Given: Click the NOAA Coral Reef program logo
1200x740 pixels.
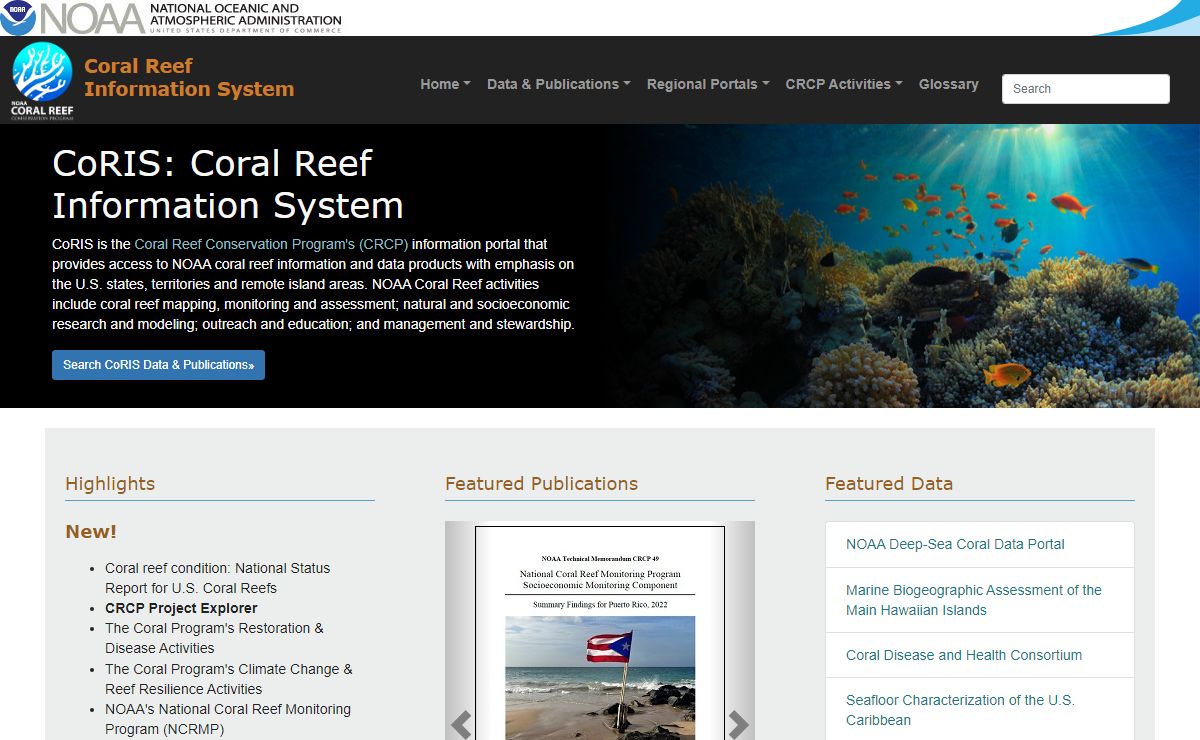Looking at the screenshot, I should [x=42, y=80].
